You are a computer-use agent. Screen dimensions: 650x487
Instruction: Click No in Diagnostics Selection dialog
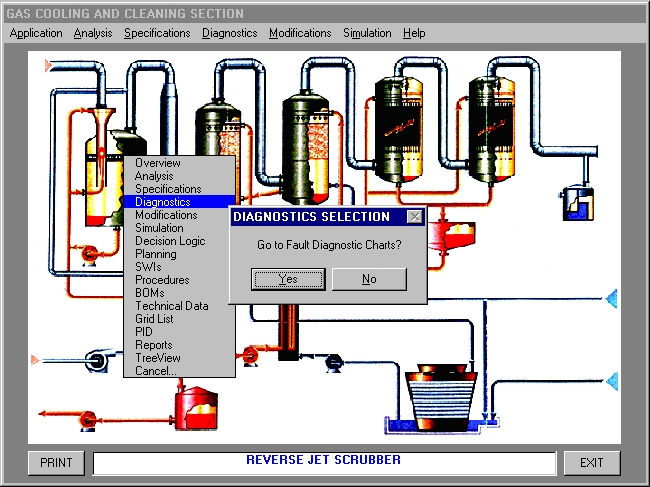point(369,279)
